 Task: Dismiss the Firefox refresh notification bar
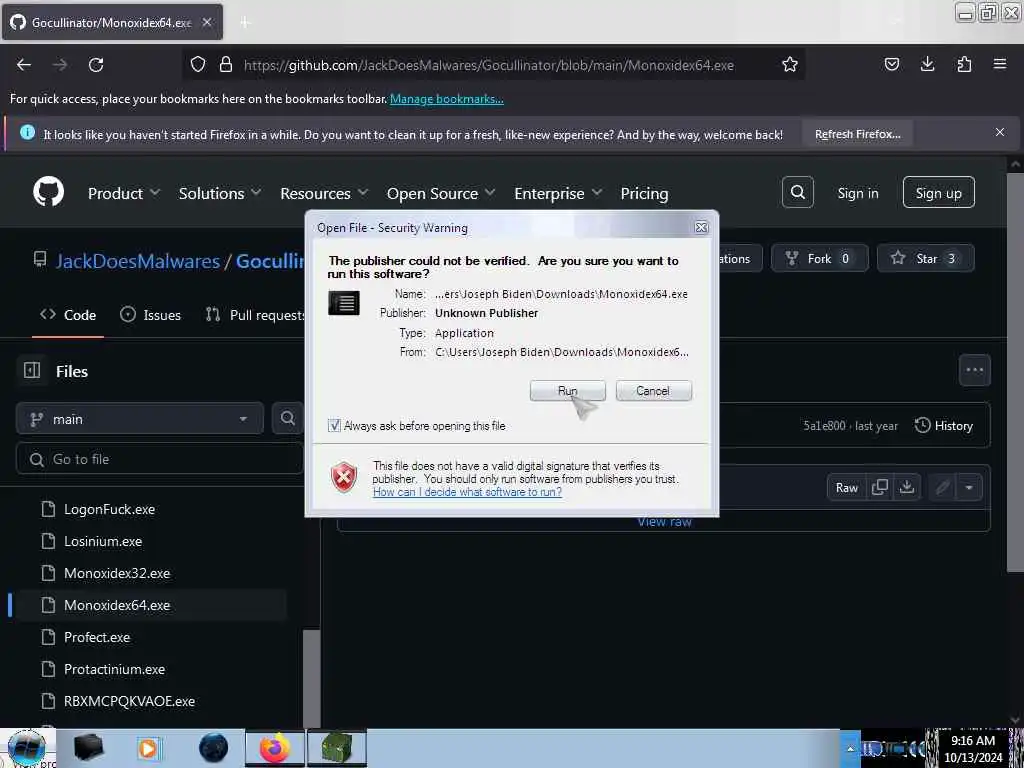pyautogui.click(x=1000, y=133)
